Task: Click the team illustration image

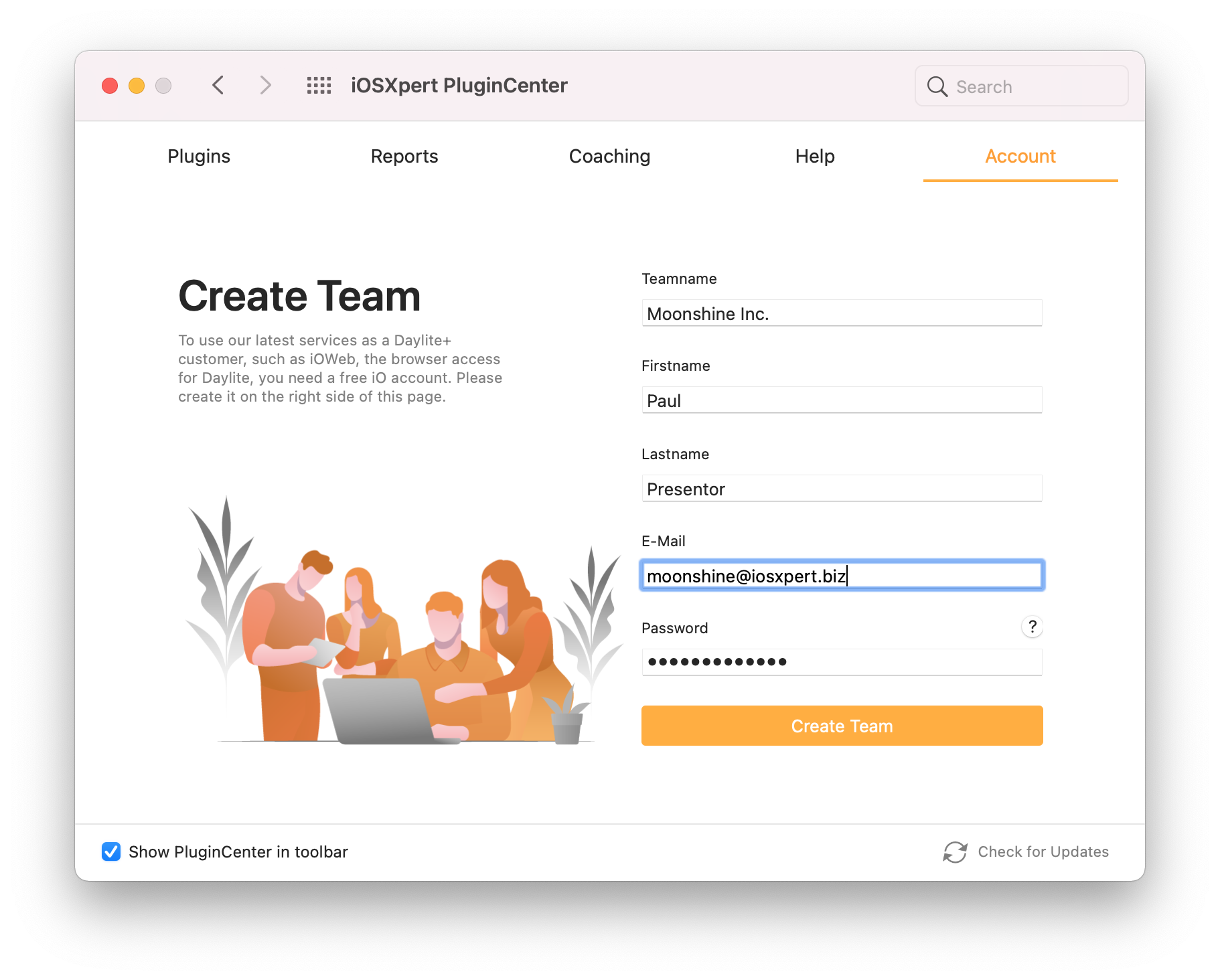Action: point(404,620)
